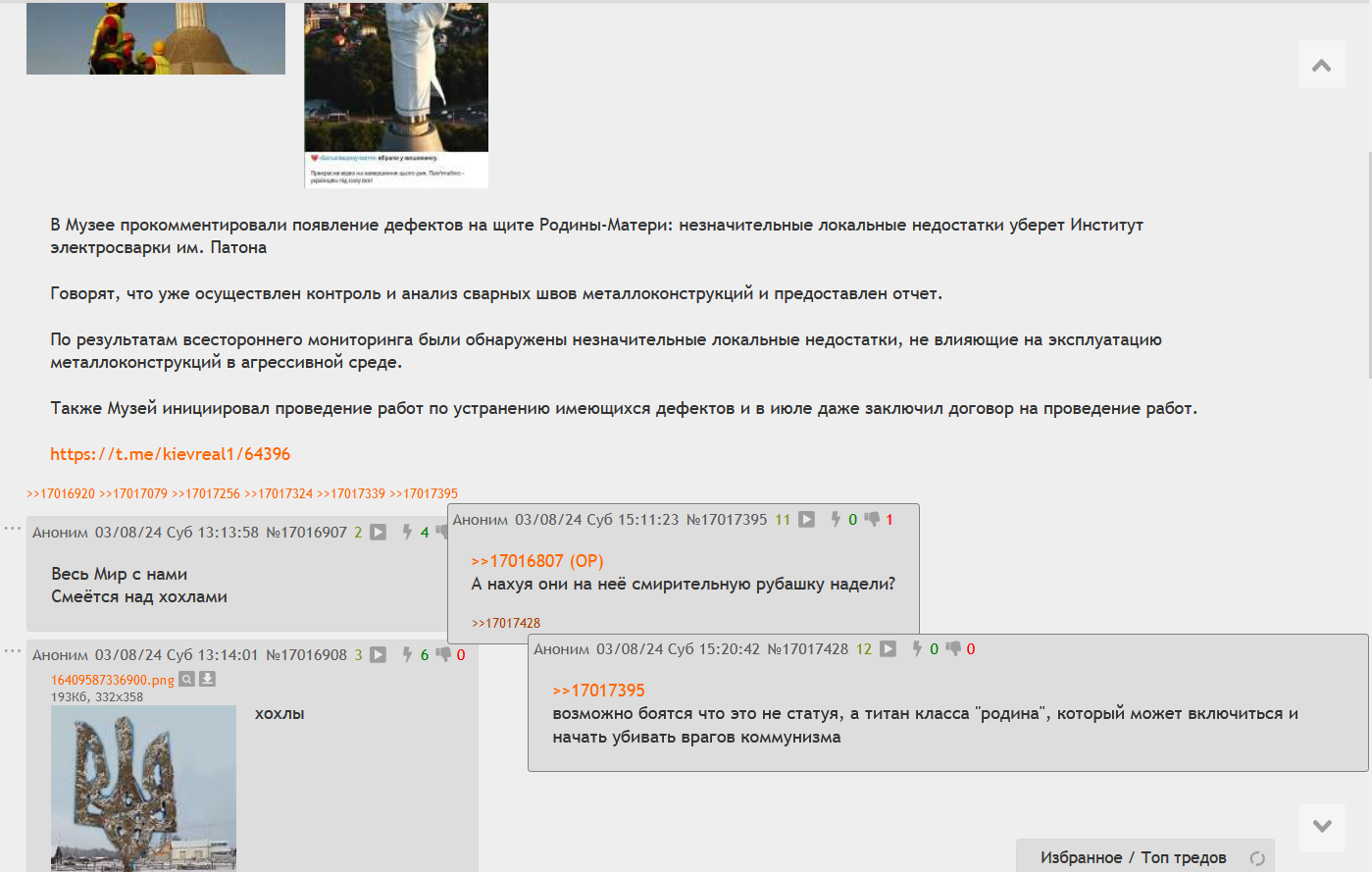Dislike post №17017428 with thumbs-down icon
The height and width of the screenshot is (872, 1372).
click(x=953, y=649)
